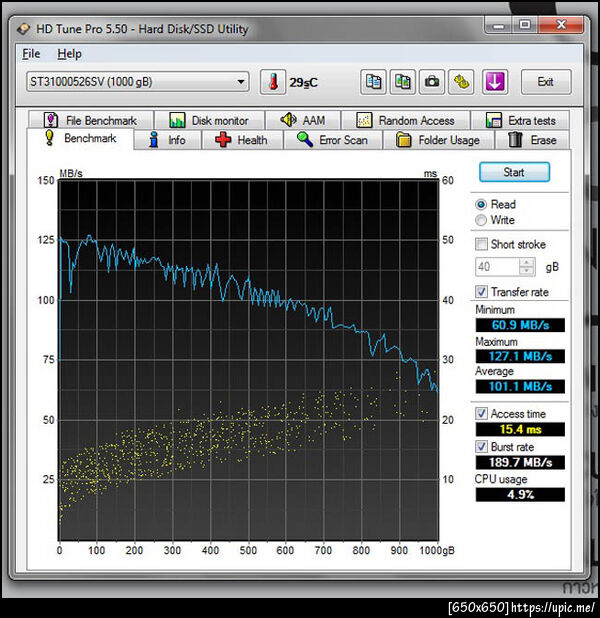Click the Exit button
This screenshot has height=618, width=600.
pyautogui.click(x=546, y=82)
